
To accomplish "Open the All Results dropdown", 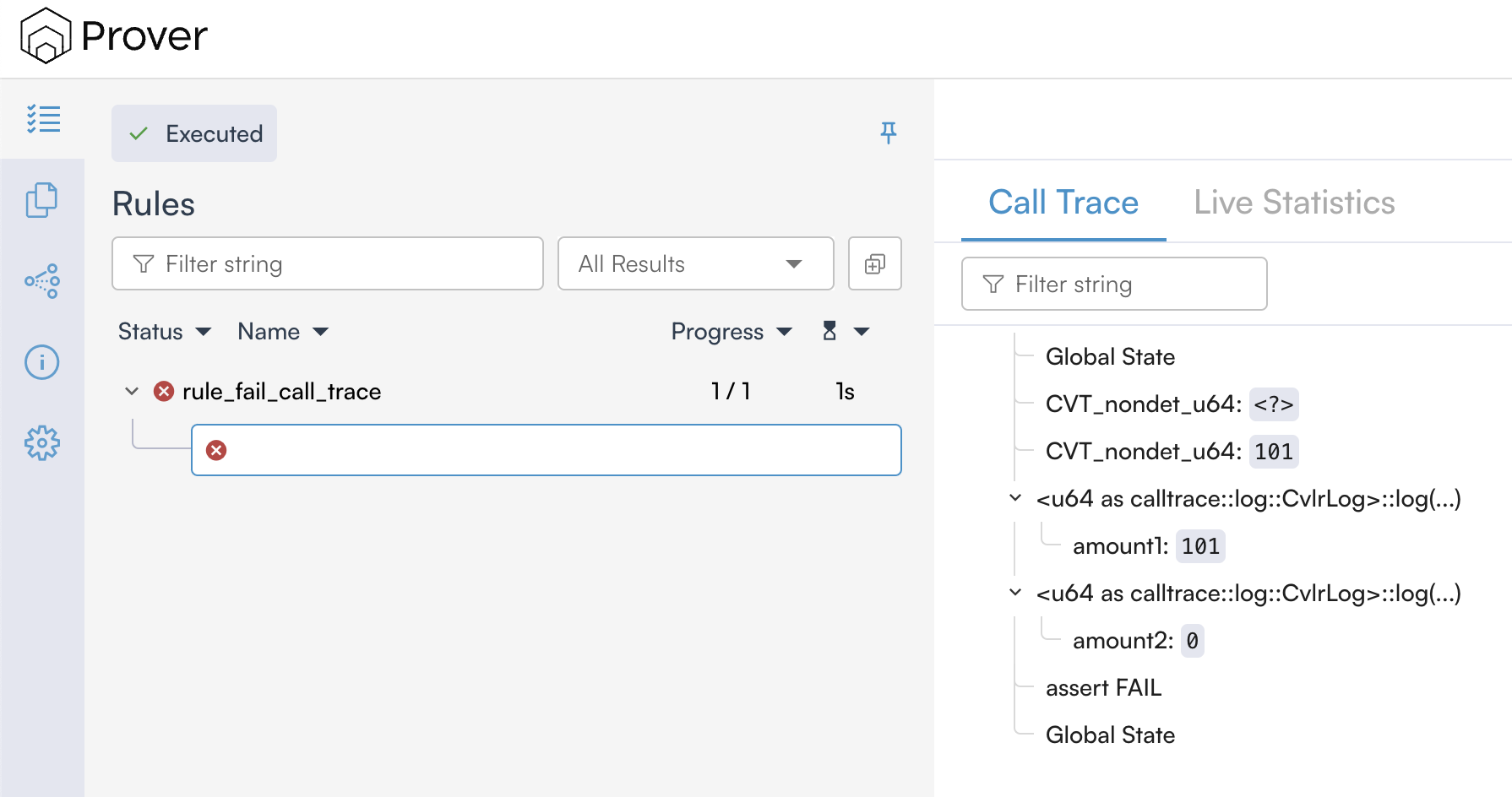I will pyautogui.click(x=694, y=263).
